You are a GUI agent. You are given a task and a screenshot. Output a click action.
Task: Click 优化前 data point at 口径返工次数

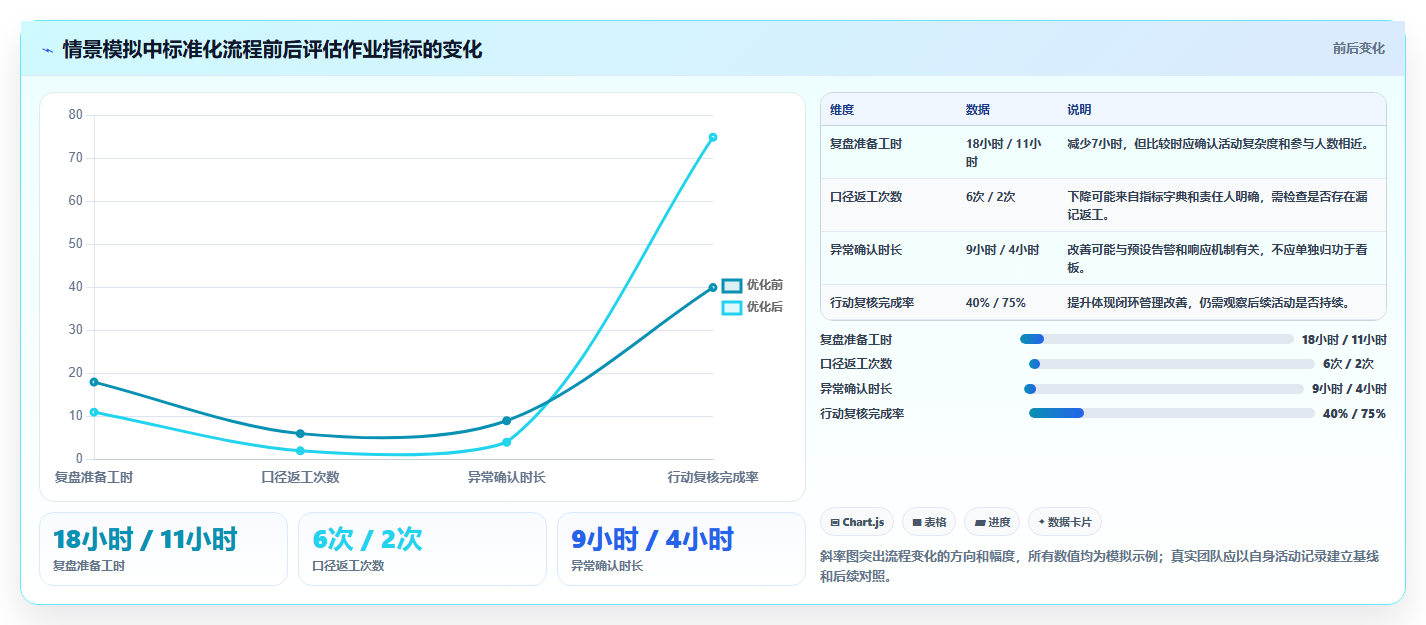(x=300, y=434)
